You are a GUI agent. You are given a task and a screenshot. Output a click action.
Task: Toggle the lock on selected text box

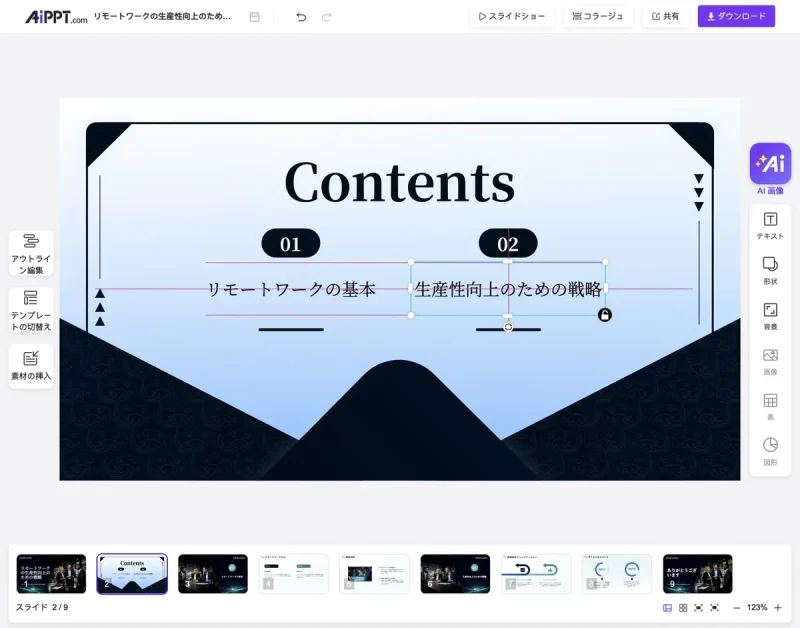tap(605, 315)
